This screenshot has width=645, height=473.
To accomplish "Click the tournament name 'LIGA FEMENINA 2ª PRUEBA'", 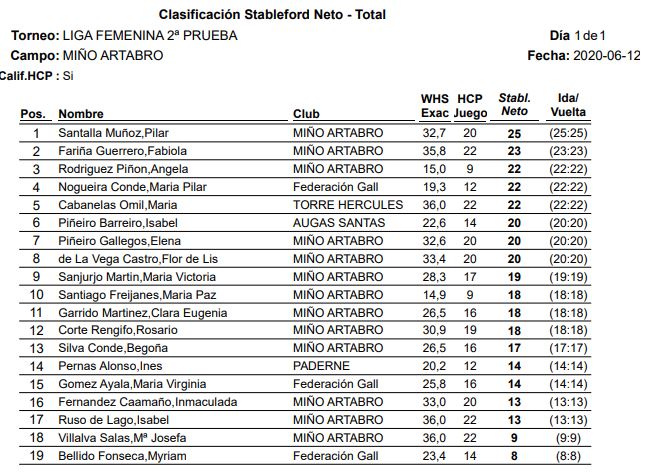I will pos(154,35).
